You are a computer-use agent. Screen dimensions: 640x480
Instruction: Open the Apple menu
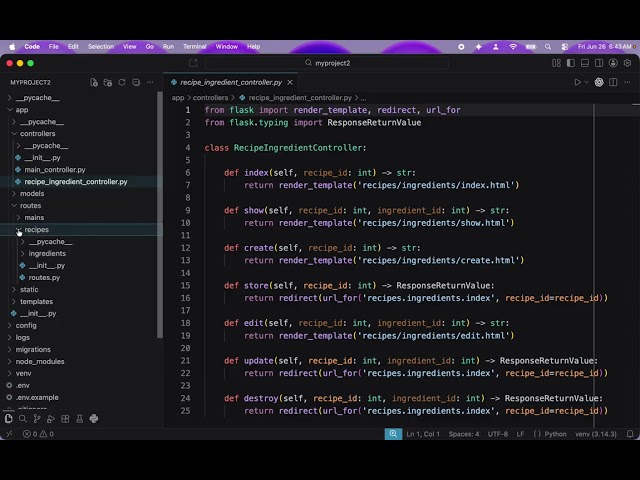click(x=12, y=47)
